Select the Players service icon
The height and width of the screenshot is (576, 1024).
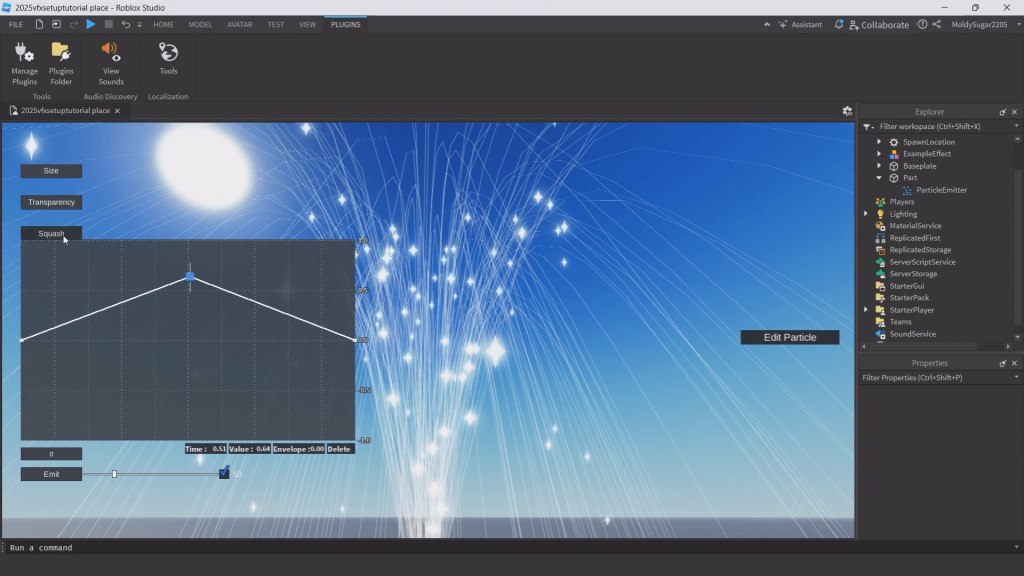pyautogui.click(x=880, y=202)
